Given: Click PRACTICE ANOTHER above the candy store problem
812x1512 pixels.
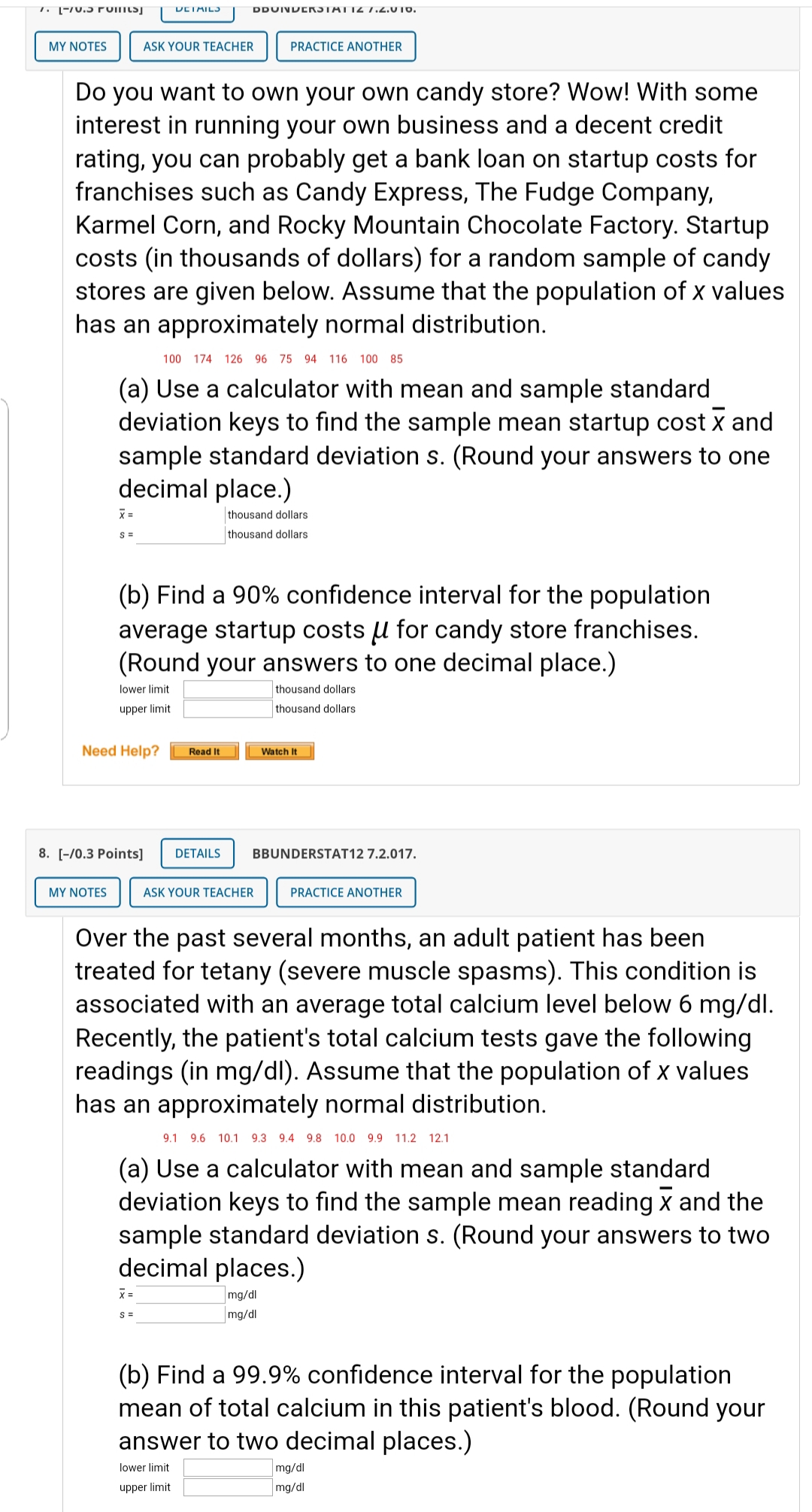Looking at the screenshot, I should tap(346, 47).
